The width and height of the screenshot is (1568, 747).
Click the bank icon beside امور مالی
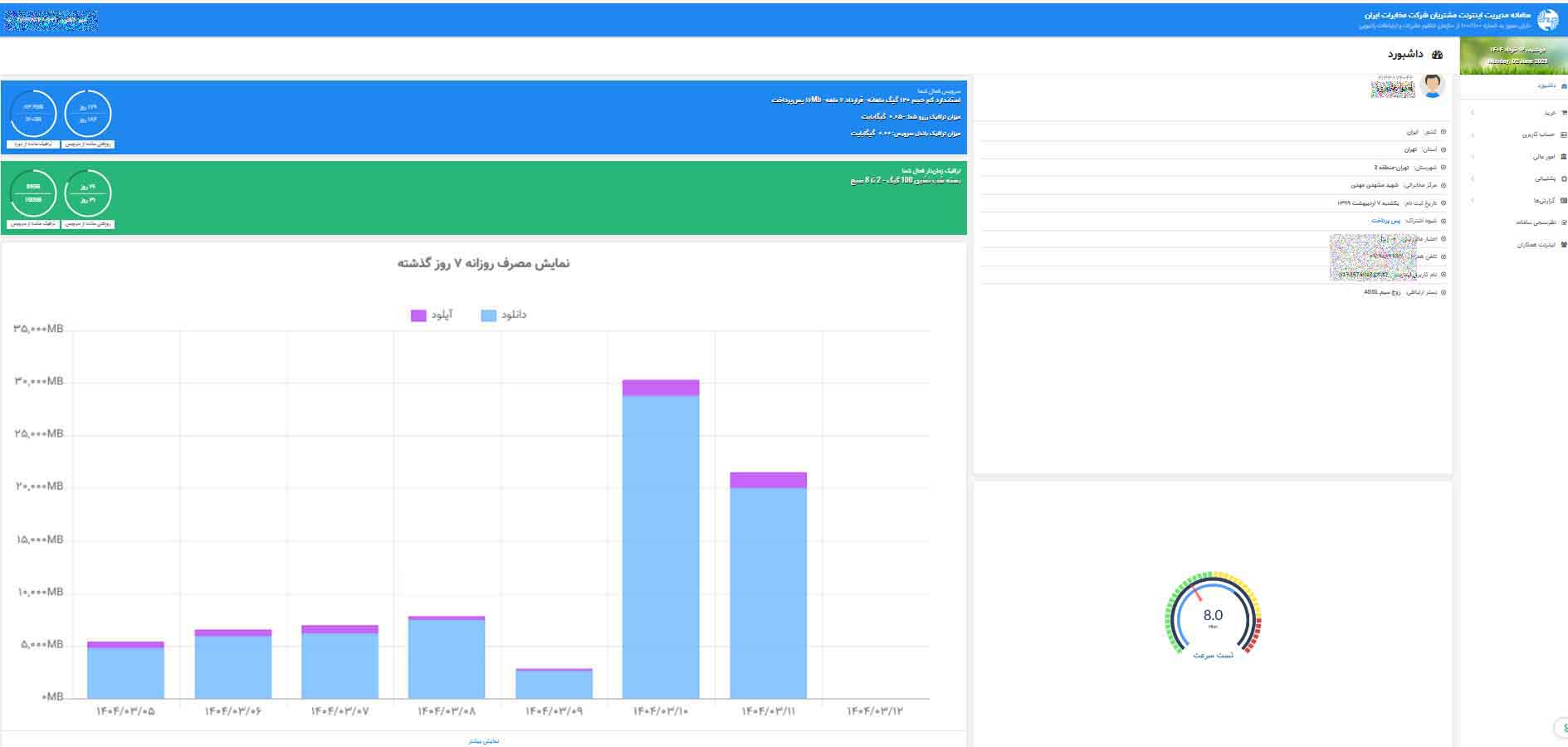[1564, 157]
